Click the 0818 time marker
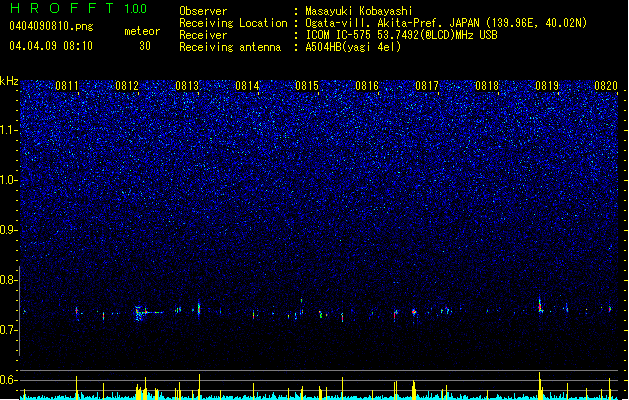Viewport: 629px width, 400px height. click(x=487, y=86)
